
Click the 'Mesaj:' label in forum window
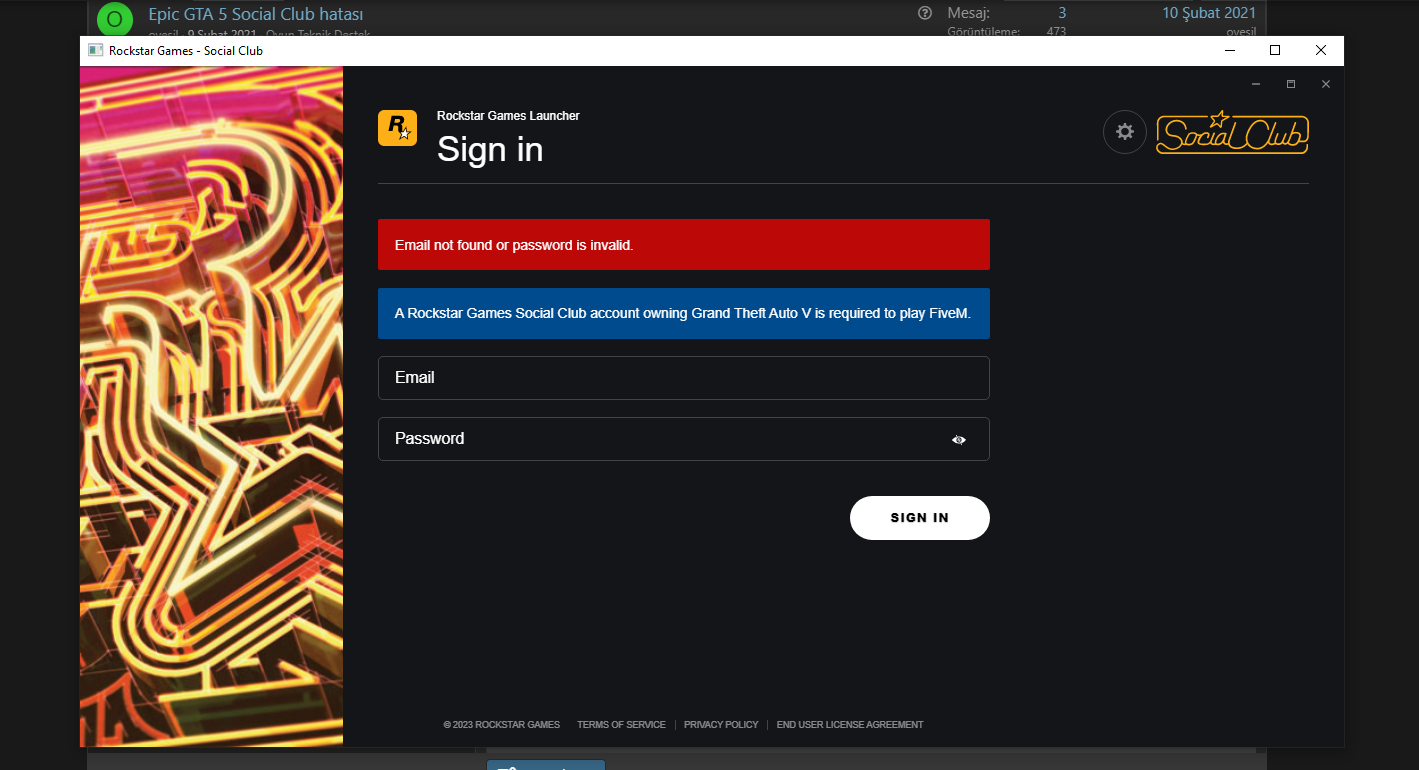(x=968, y=13)
